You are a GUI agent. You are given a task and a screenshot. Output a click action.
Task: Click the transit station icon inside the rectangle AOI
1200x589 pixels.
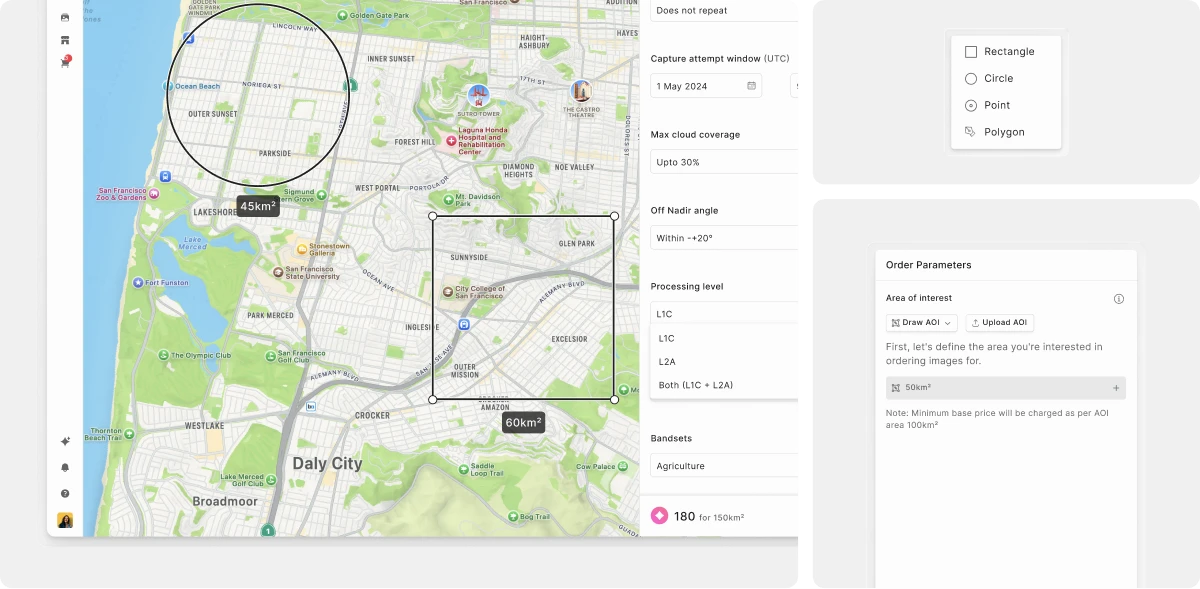tap(464, 325)
